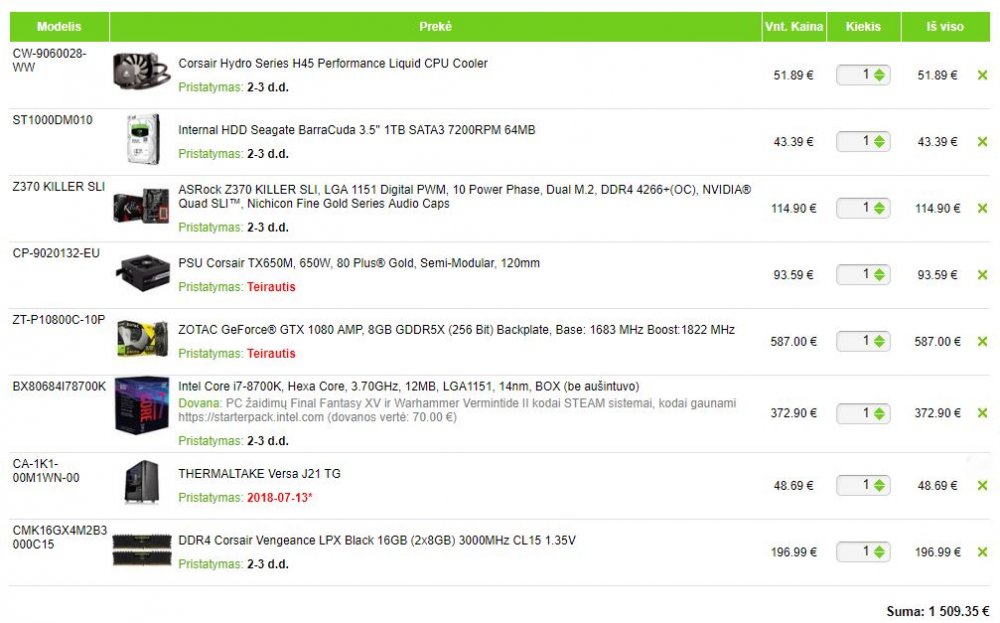Click Teirautis delivery status for Corsair PSU
This screenshot has height=623, width=1000.
point(271,287)
